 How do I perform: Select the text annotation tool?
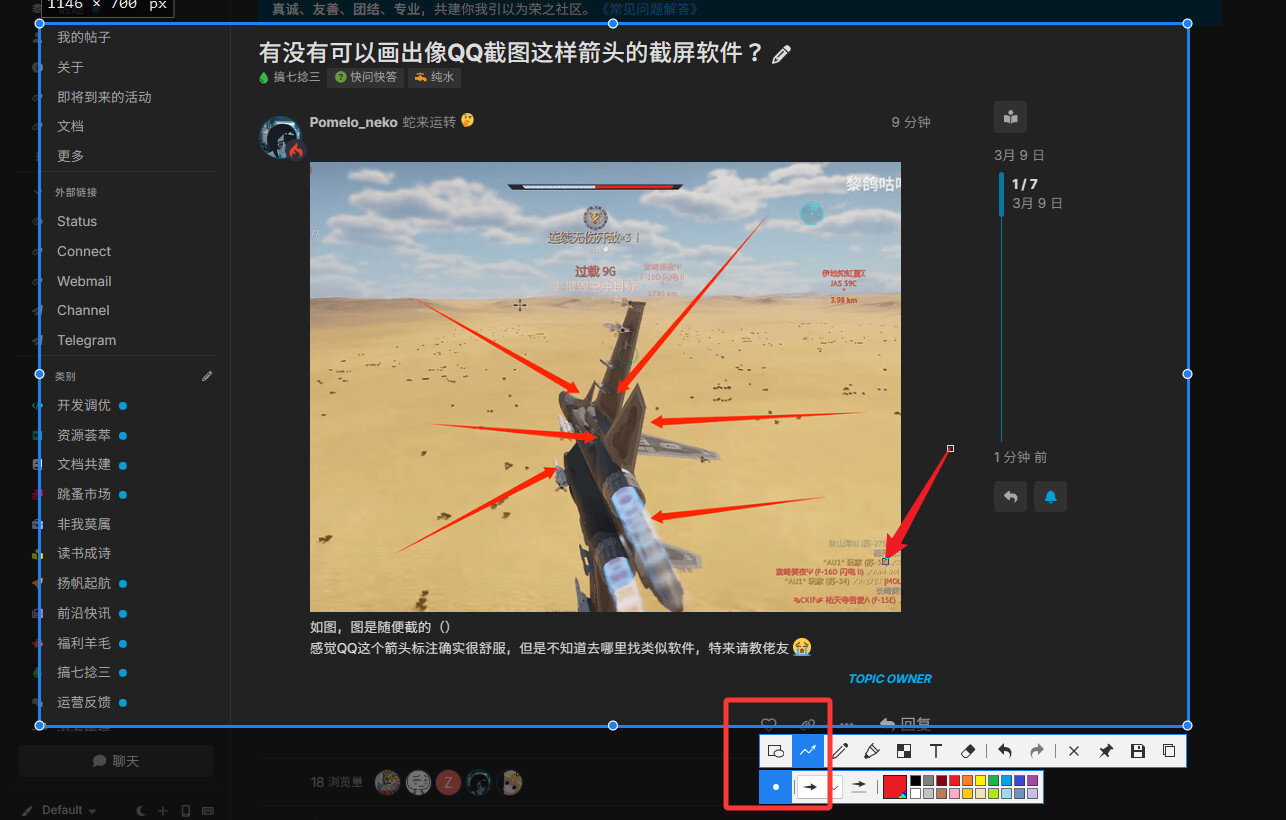coord(935,751)
